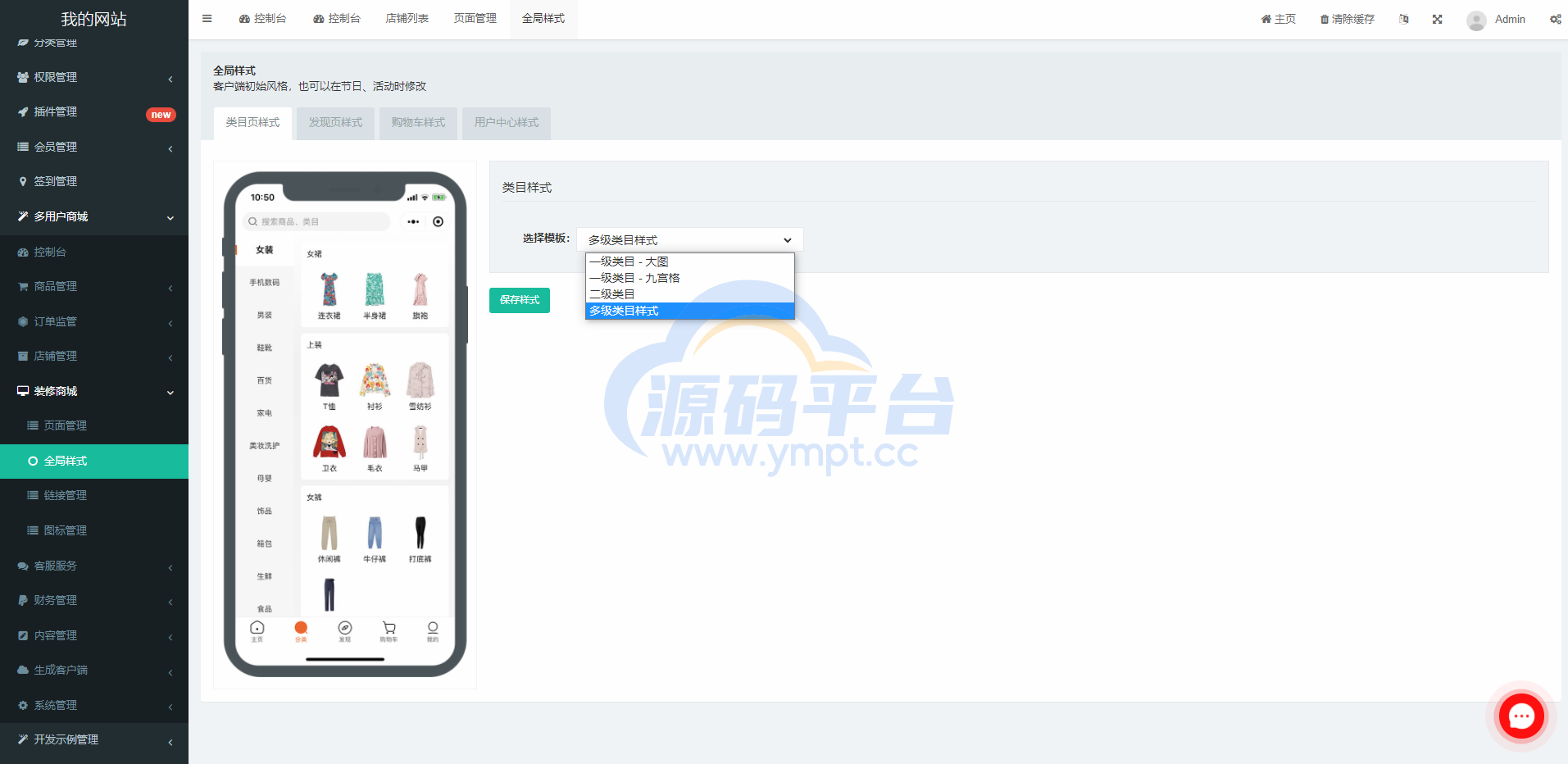Click the phone preview search box
Screen dimensions: 1568x764
click(316, 221)
